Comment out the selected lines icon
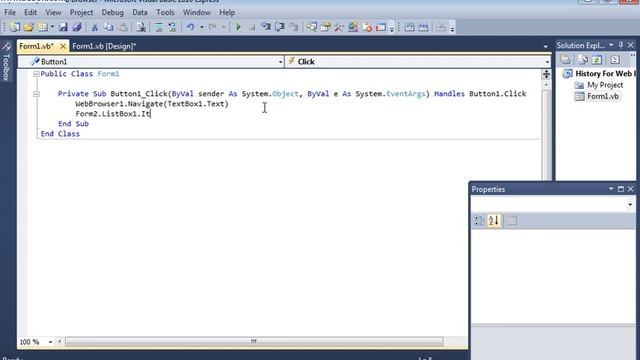Image resolution: width=640 pixels, height=360 pixels. click(x=159, y=27)
